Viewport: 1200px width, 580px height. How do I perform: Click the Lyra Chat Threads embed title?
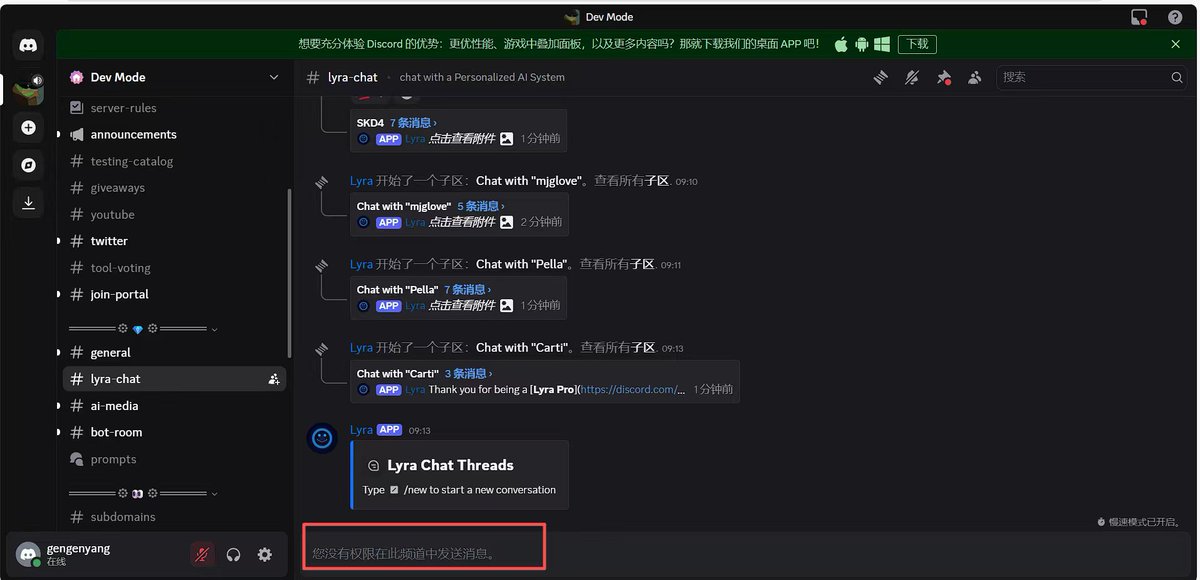(450, 465)
